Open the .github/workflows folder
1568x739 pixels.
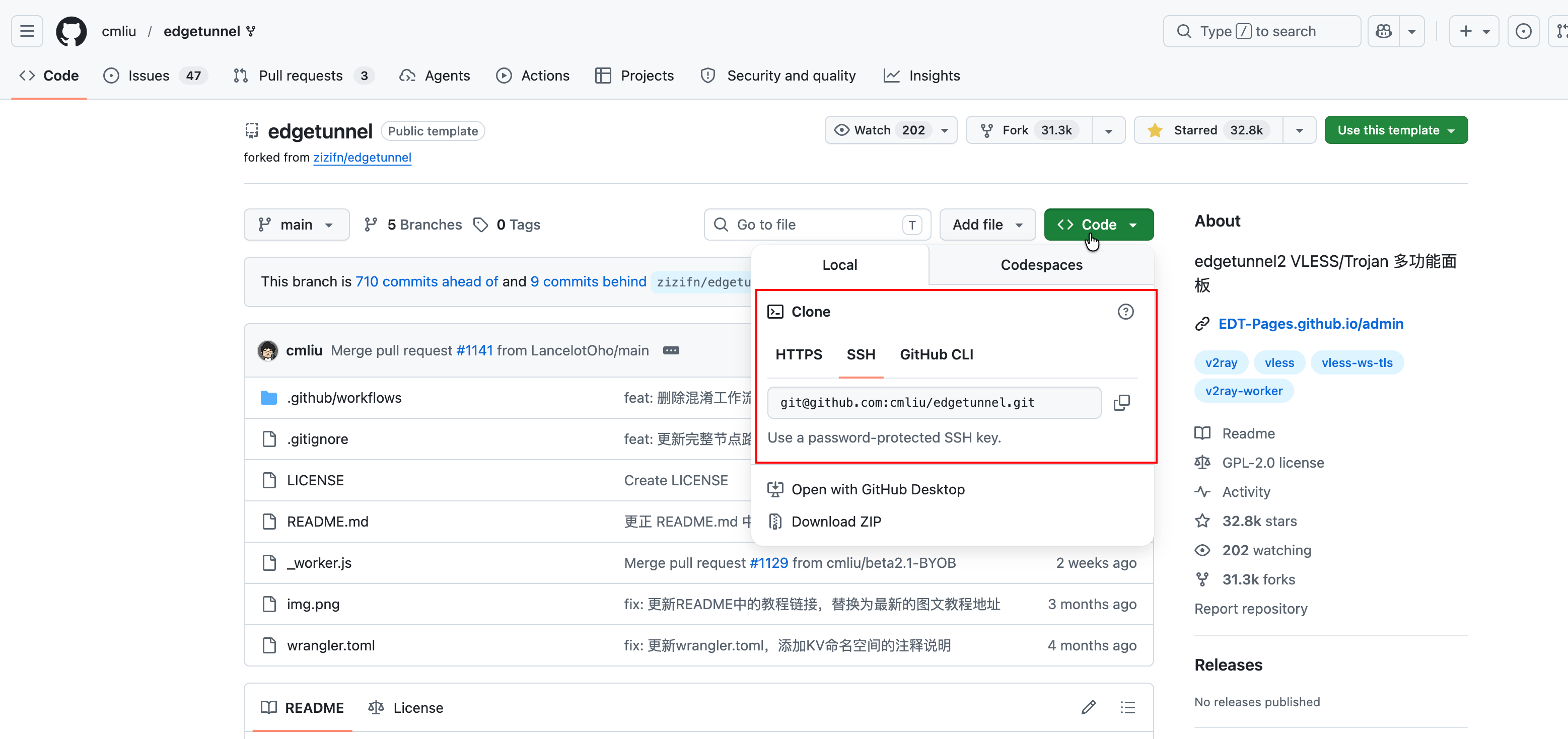coord(344,398)
